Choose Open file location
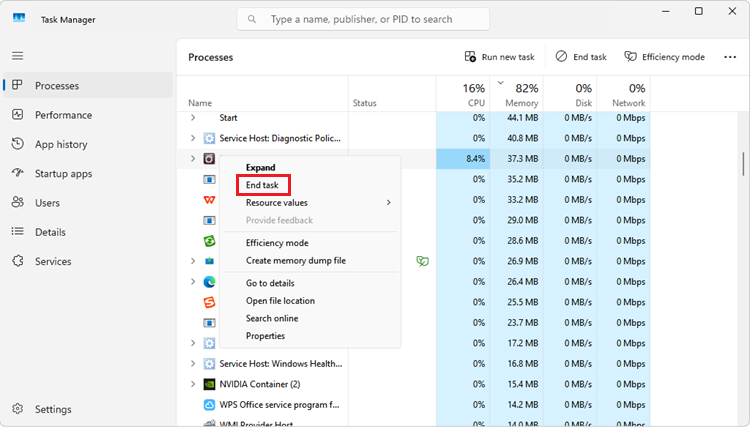 (310, 301)
